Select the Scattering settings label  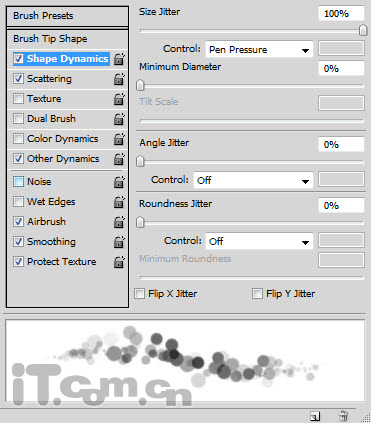pyautogui.click(x=49, y=79)
